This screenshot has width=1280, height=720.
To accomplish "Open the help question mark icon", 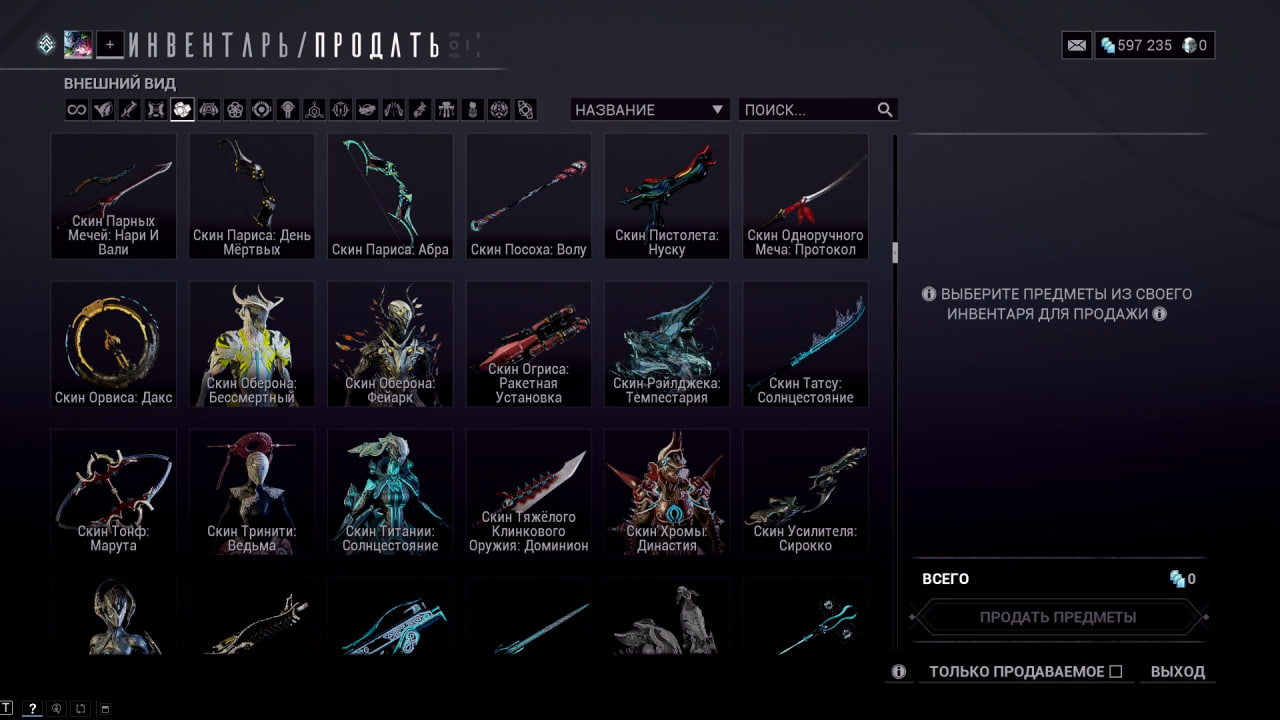I will pyautogui.click(x=32, y=708).
